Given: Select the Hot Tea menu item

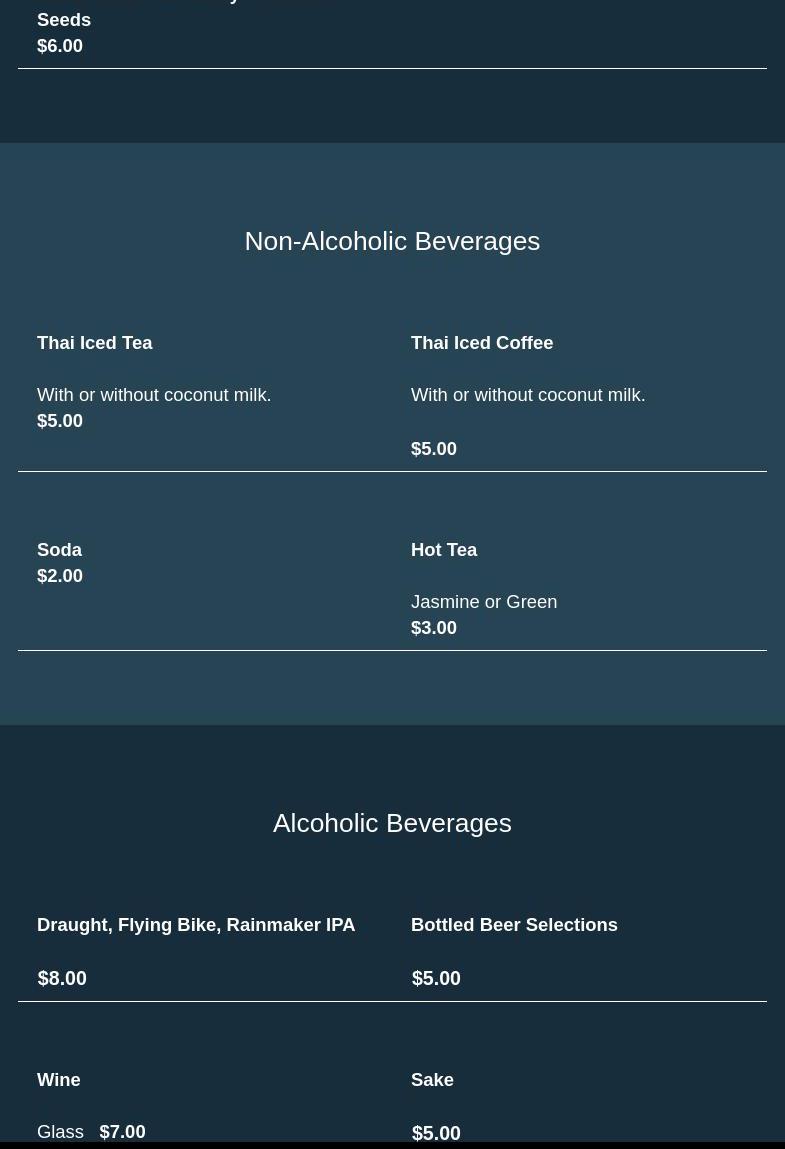Looking at the screenshot, I should (444, 550).
